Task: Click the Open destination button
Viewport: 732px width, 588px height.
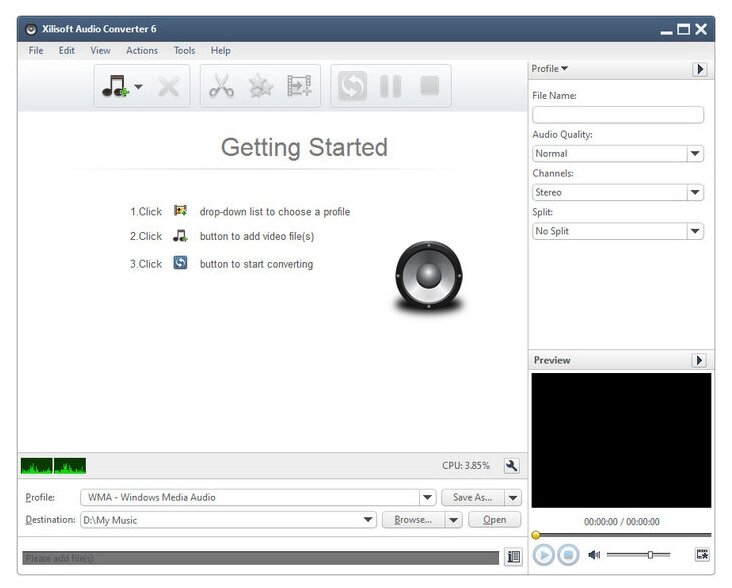Action: [x=494, y=520]
